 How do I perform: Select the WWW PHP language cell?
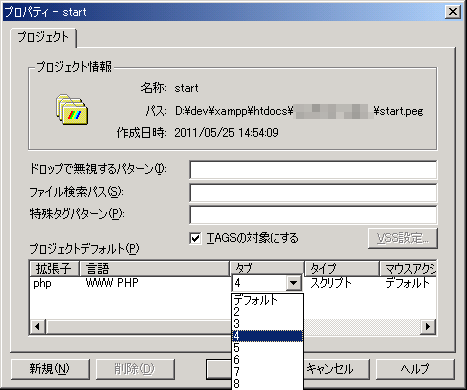tap(112, 283)
